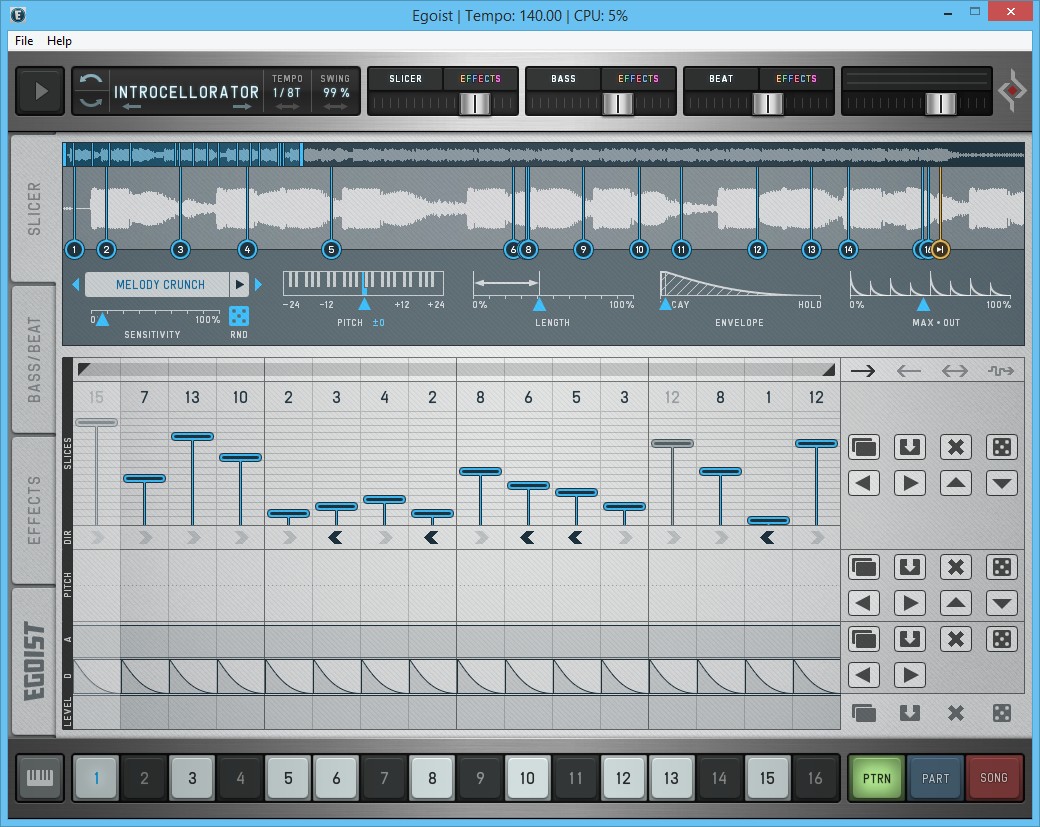Click the reload preset arrows icon

coord(91,91)
